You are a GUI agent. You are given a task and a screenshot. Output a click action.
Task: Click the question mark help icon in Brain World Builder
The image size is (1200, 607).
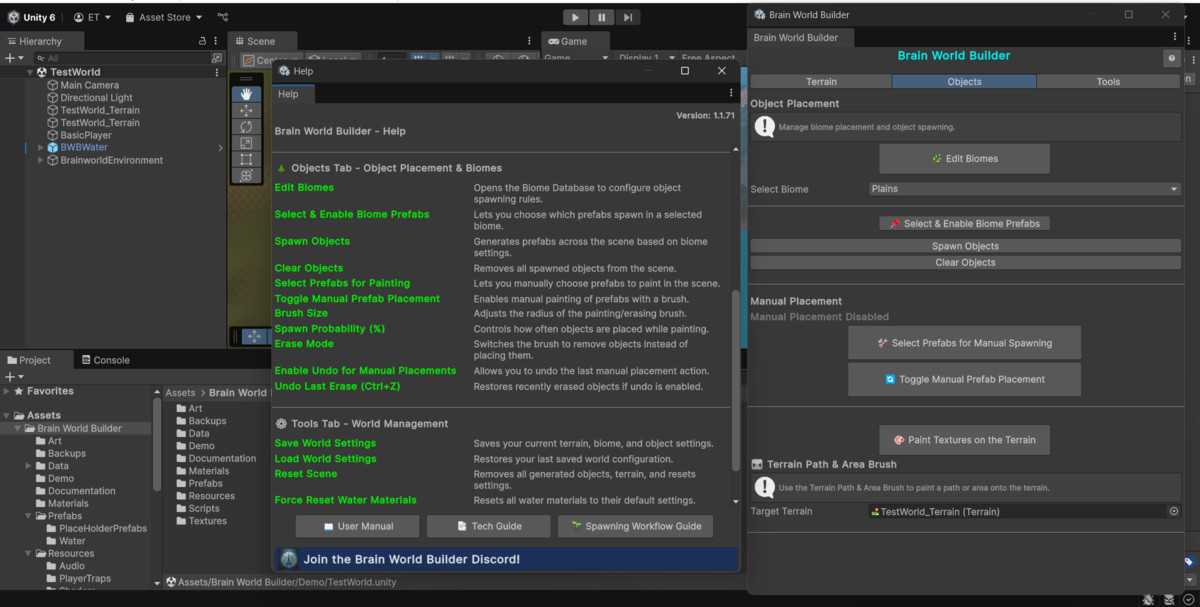click(1171, 59)
